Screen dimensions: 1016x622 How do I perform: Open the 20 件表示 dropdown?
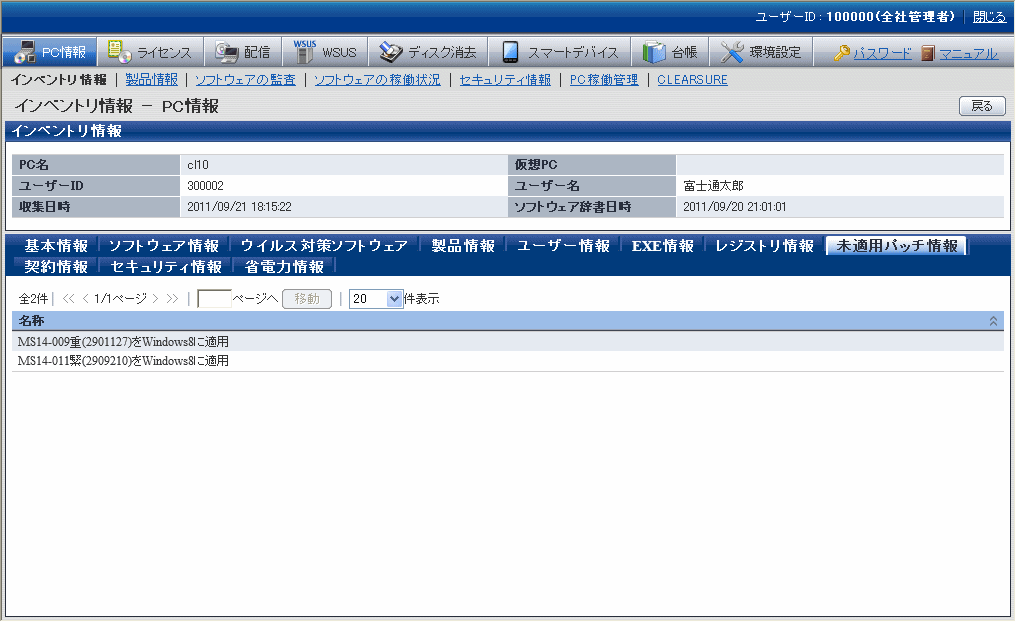pyautogui.click(x=376, y=299)
